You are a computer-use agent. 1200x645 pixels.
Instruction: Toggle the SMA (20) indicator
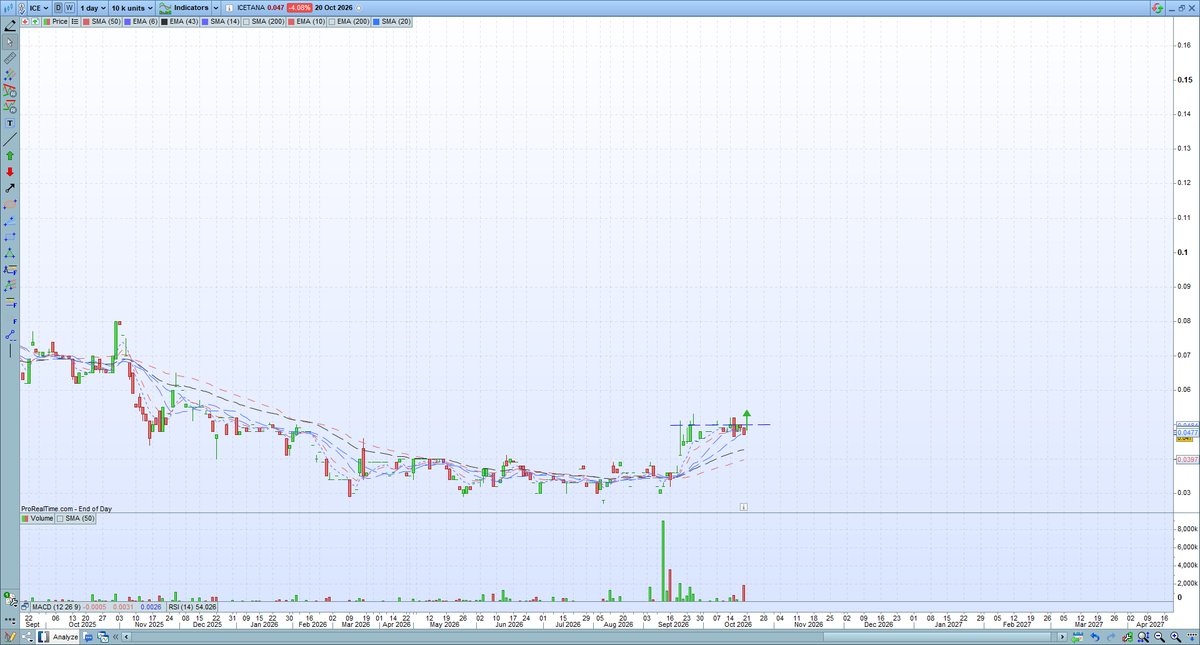391,21
